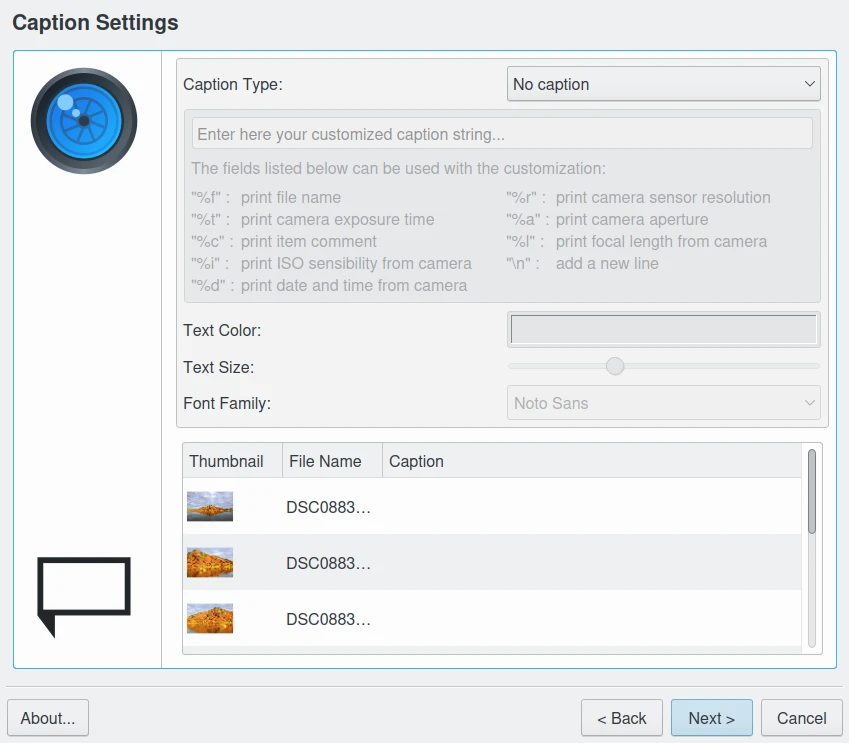Go to previous page with < Back
This screenshot has width=849, height=743.
click(x=621, y=718)
